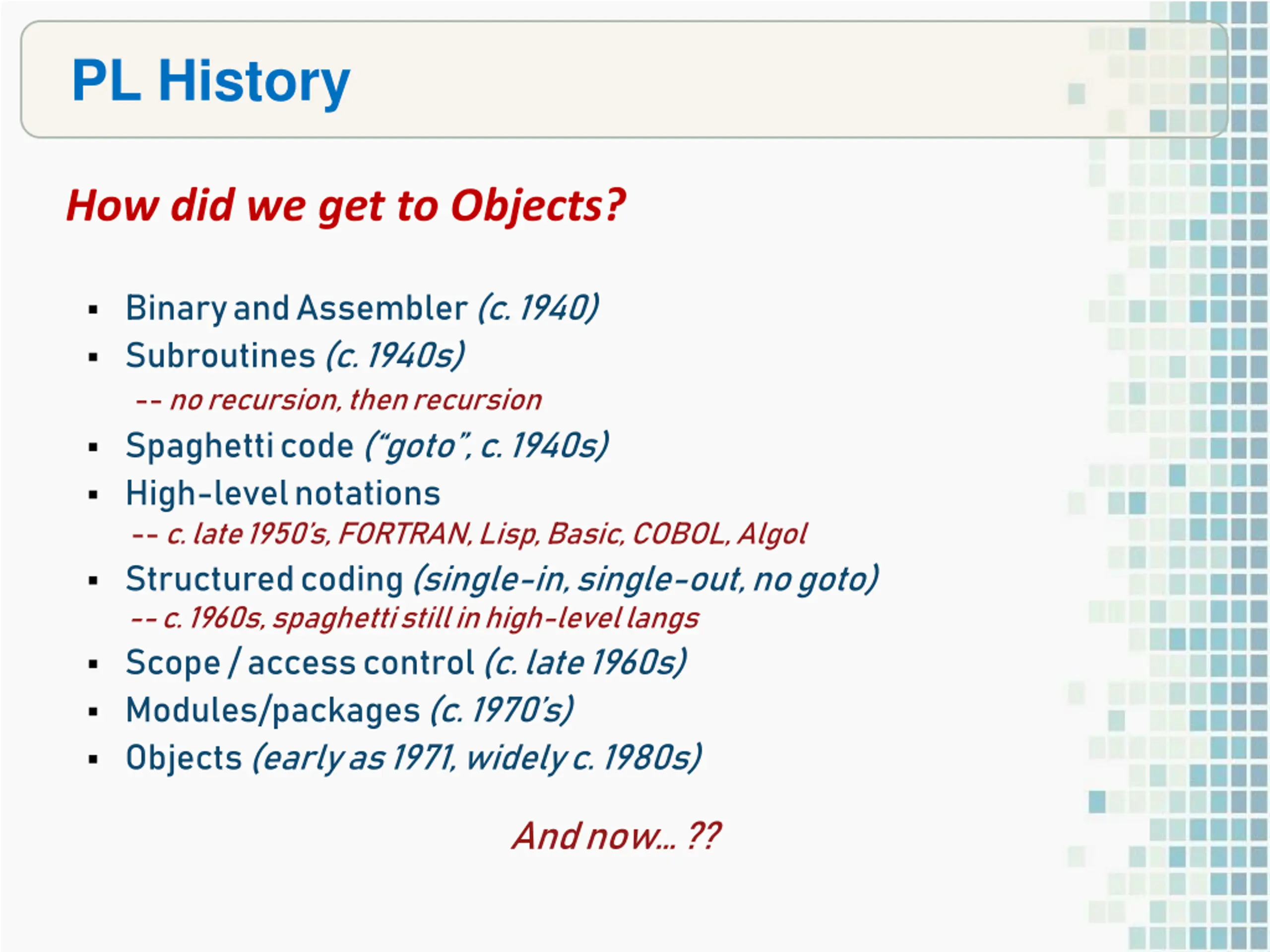1270x952 pixels.
Task: Click the And now... ?? closing text
Action: tap(616, 836)
